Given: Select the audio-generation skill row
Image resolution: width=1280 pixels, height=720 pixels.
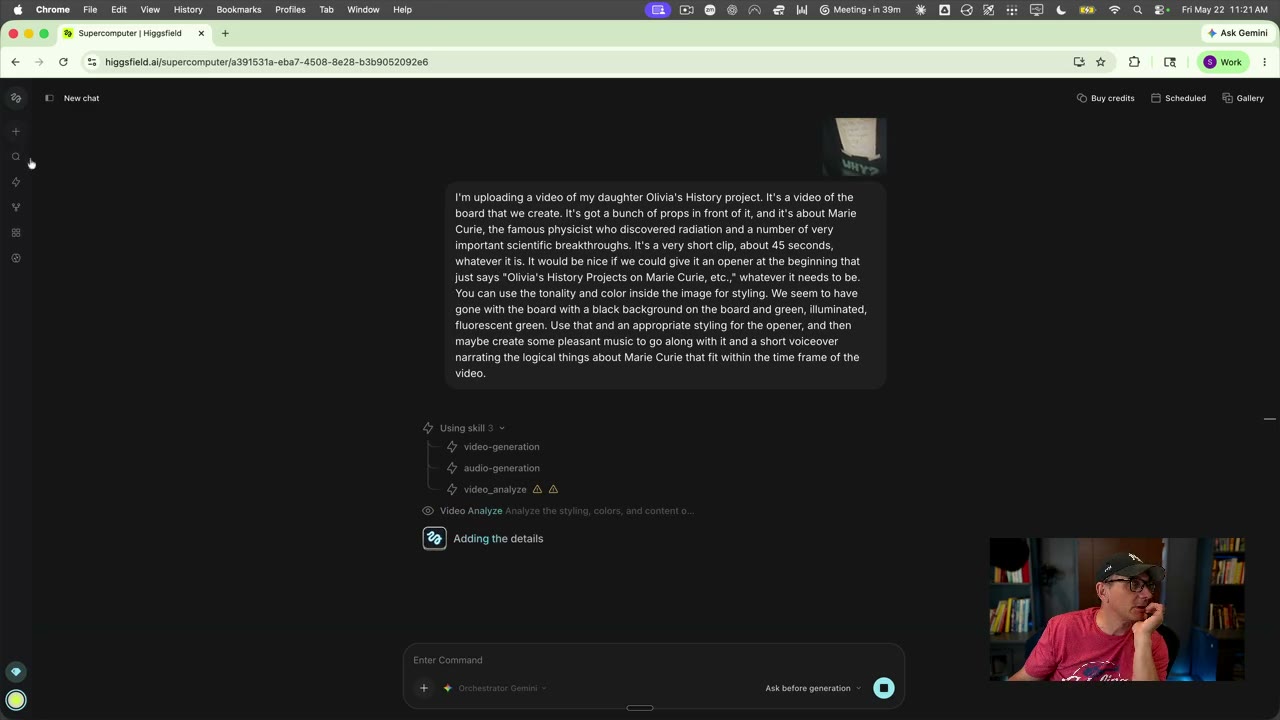Looking at the screenshot, I should pyautogui.click(x=493, y=468).
